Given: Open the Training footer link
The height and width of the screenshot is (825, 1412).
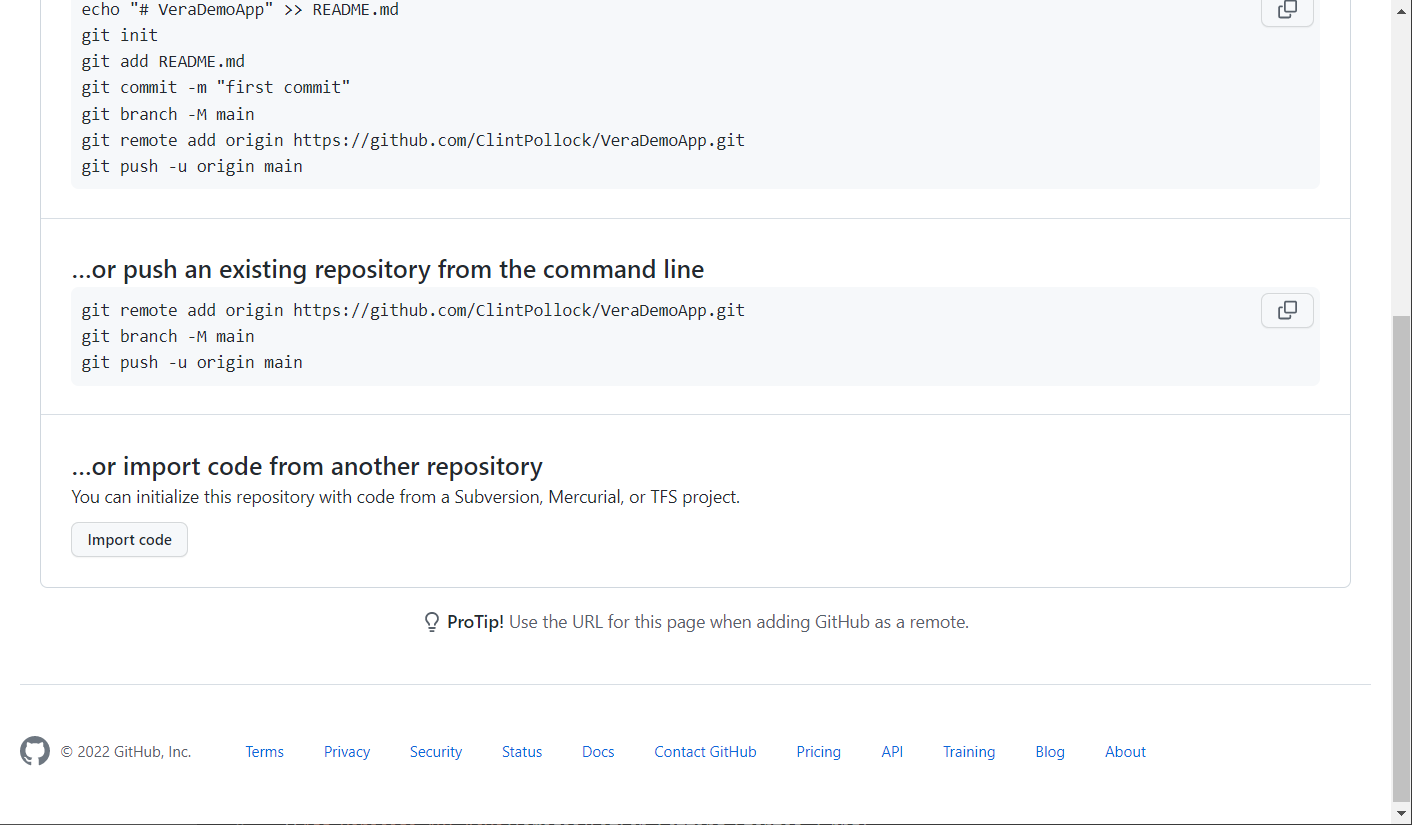Looking at the screenshot, I should [969, 752].
